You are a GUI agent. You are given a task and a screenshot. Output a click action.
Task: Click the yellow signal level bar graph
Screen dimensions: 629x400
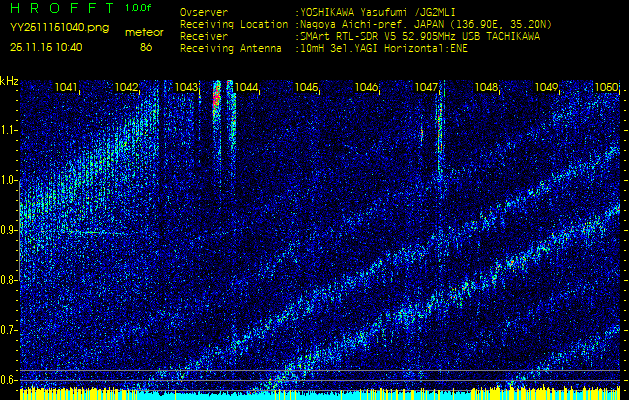click(320, 394)
